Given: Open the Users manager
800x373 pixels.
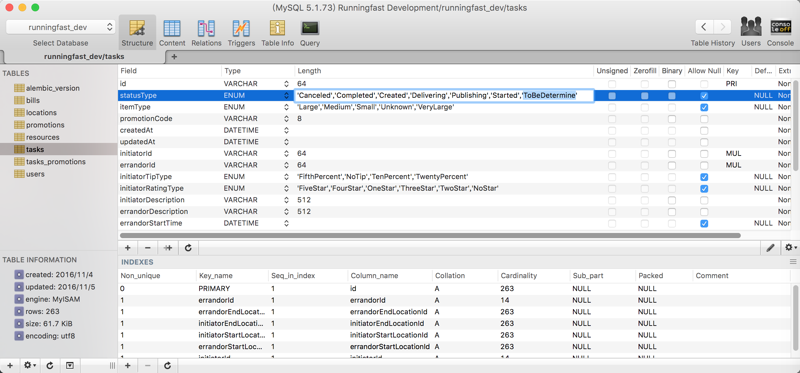Looking at the screenshot, I should coord(751,33).
